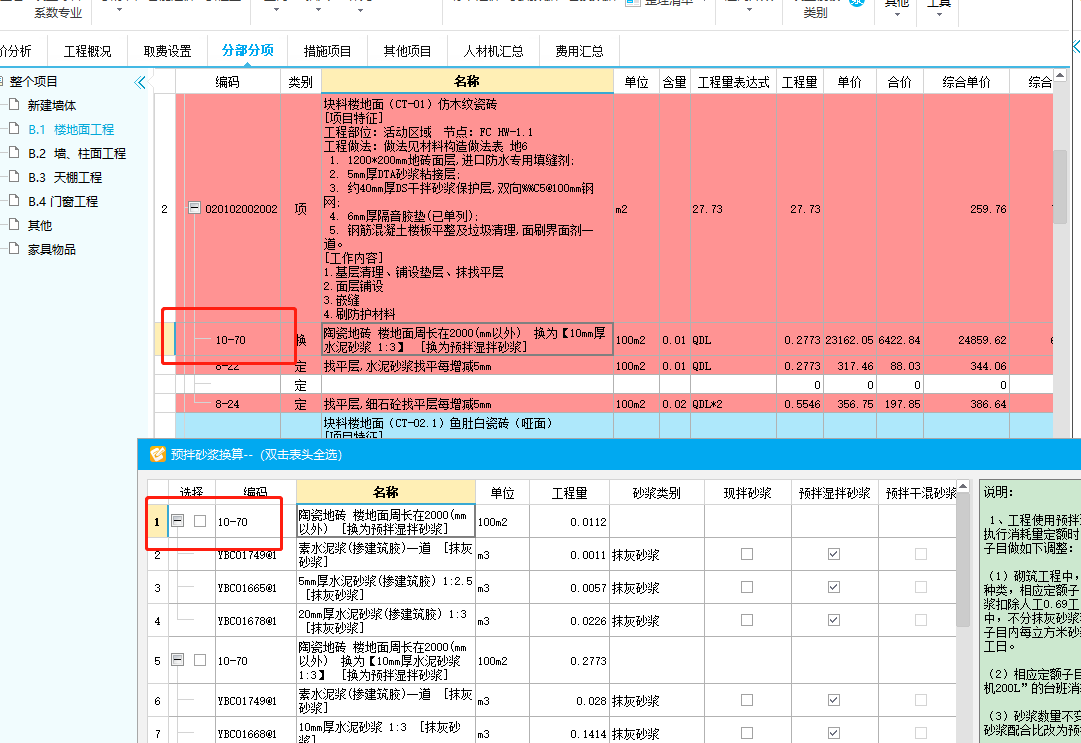
Task: Click the 编码 column header in main table
Action: 228,82
